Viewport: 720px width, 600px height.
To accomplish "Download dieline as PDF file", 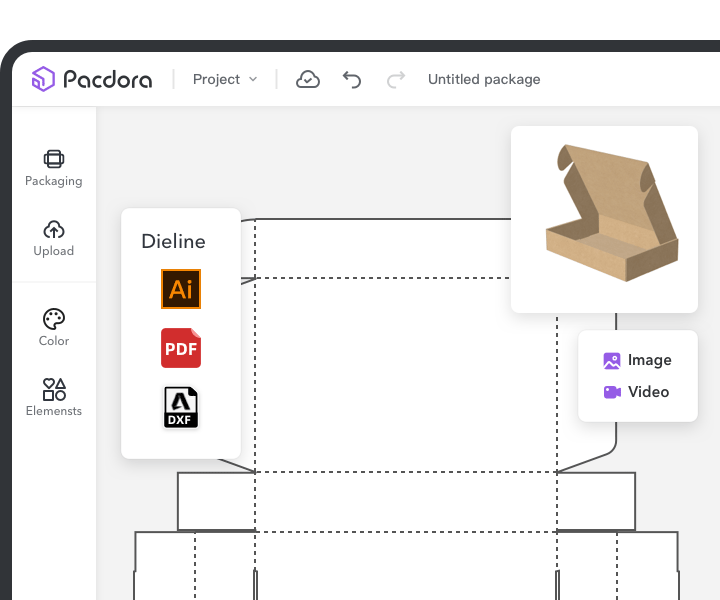I will pos(181,348).
